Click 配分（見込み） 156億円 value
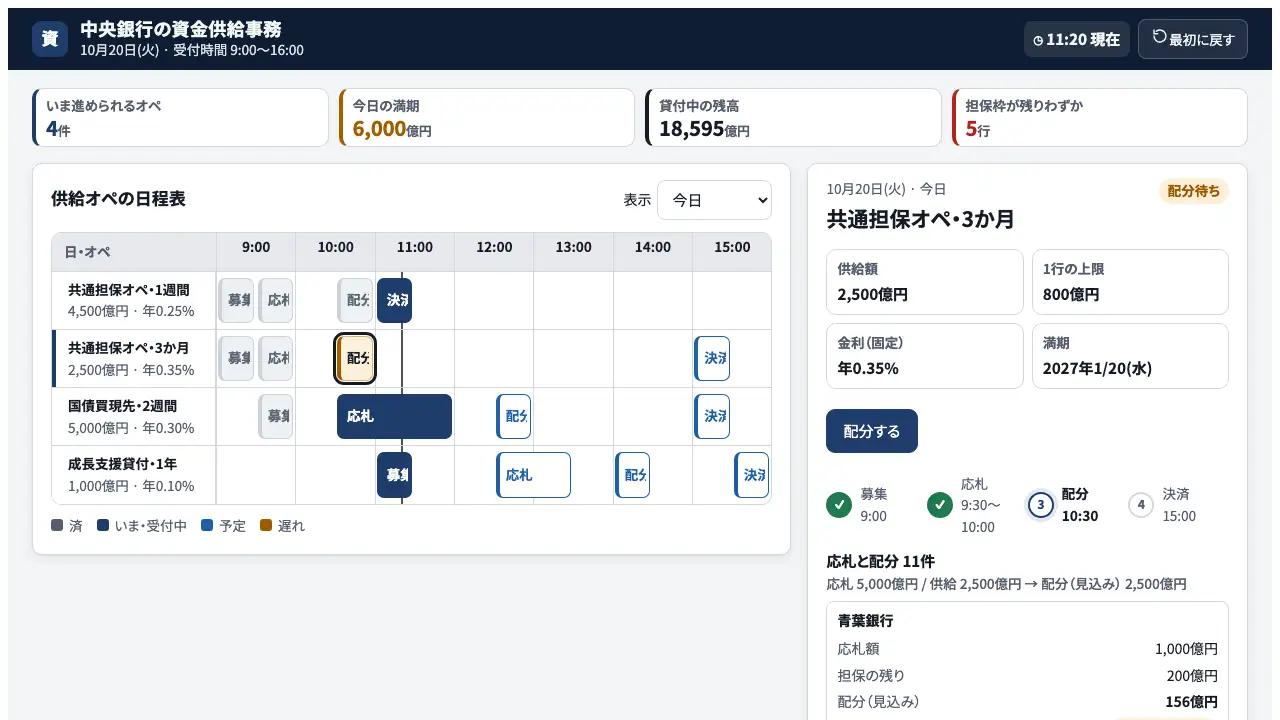Viewport: 1280px width, 720px height. point(1192,702)
